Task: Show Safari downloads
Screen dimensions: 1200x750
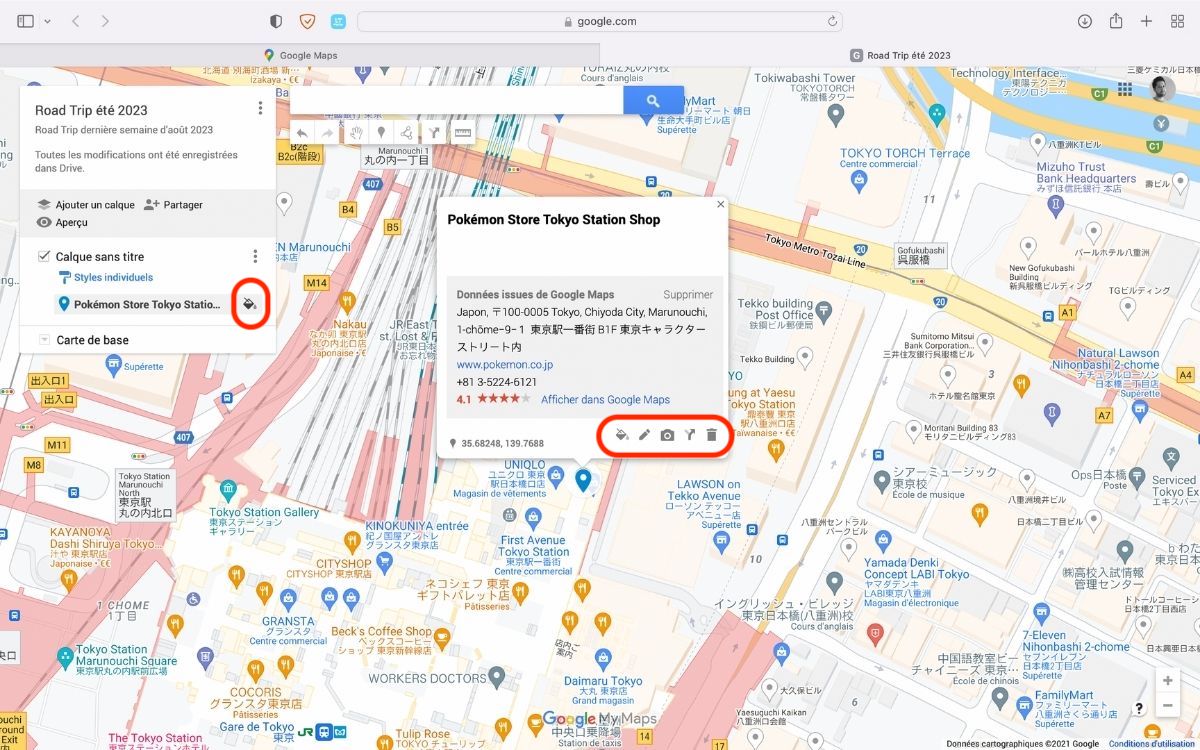Action: tap(1085, 21)
